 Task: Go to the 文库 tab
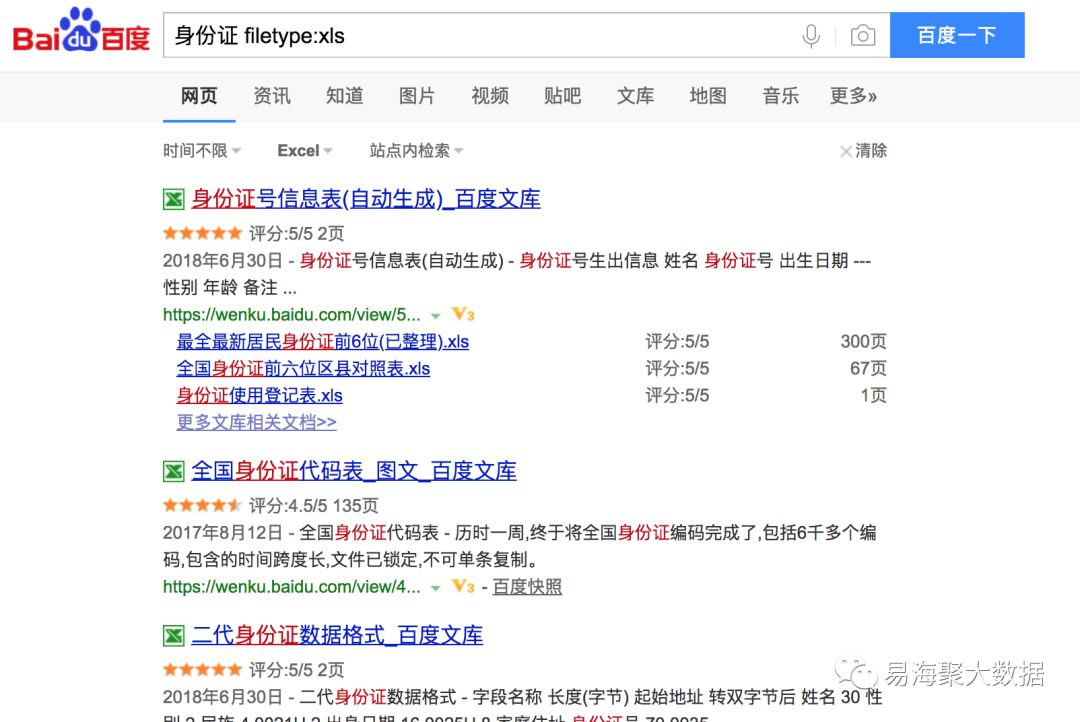[x=635, y=96]
